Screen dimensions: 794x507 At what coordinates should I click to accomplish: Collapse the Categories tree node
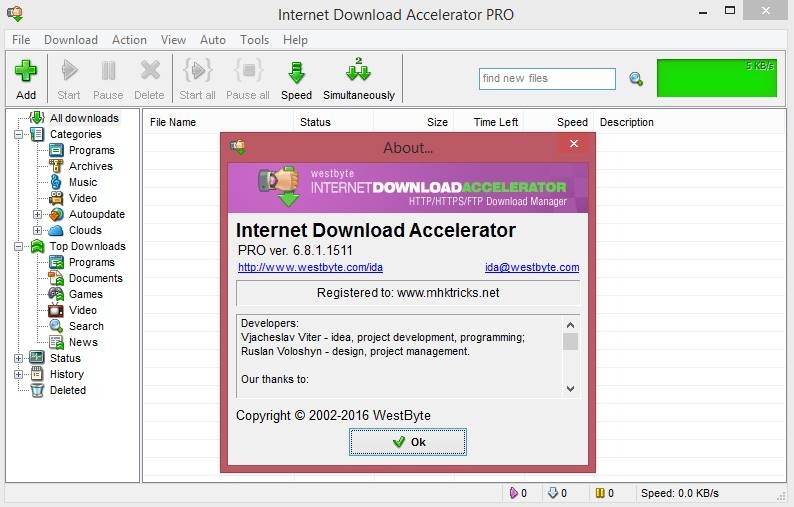coord(19,134)
